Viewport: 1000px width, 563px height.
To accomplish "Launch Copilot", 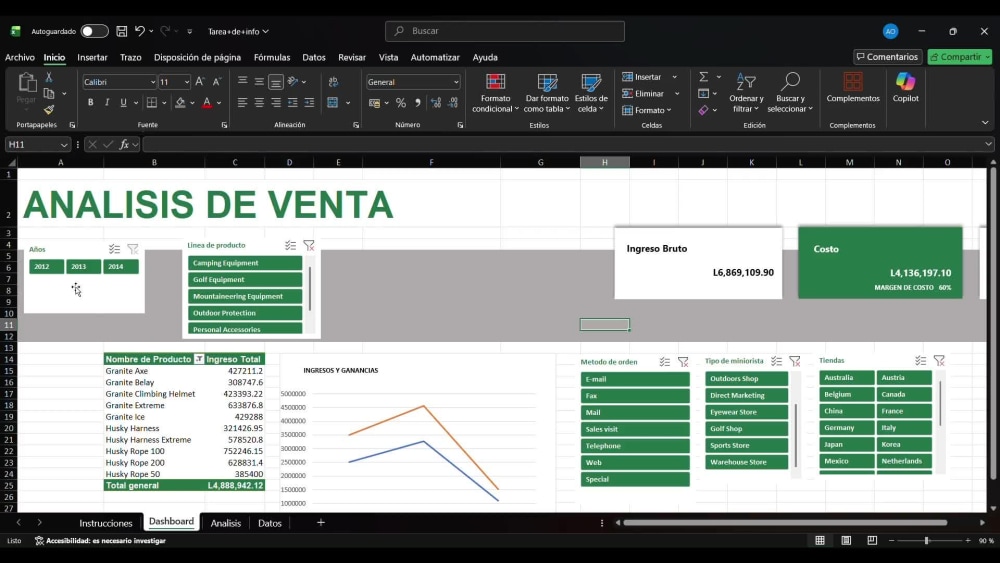I will point(905,87).
